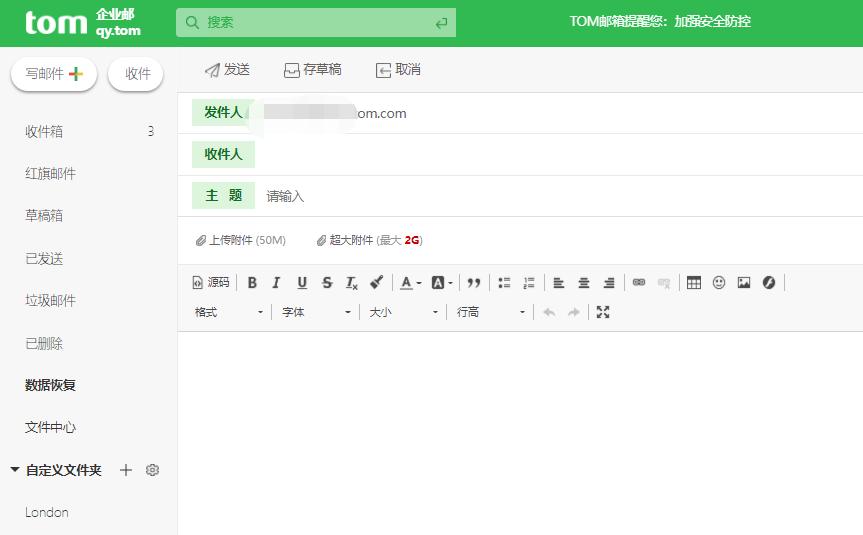Toggle 源码 source code view
Image resolution: width=863 pixels, height=535 pixels.
point(211,282)
